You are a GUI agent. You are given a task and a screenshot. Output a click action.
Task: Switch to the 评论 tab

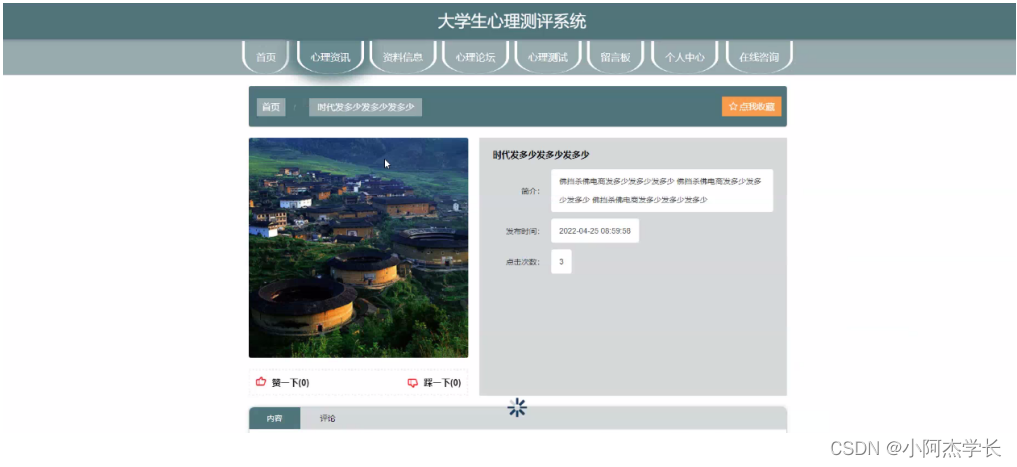coord(328,418)
